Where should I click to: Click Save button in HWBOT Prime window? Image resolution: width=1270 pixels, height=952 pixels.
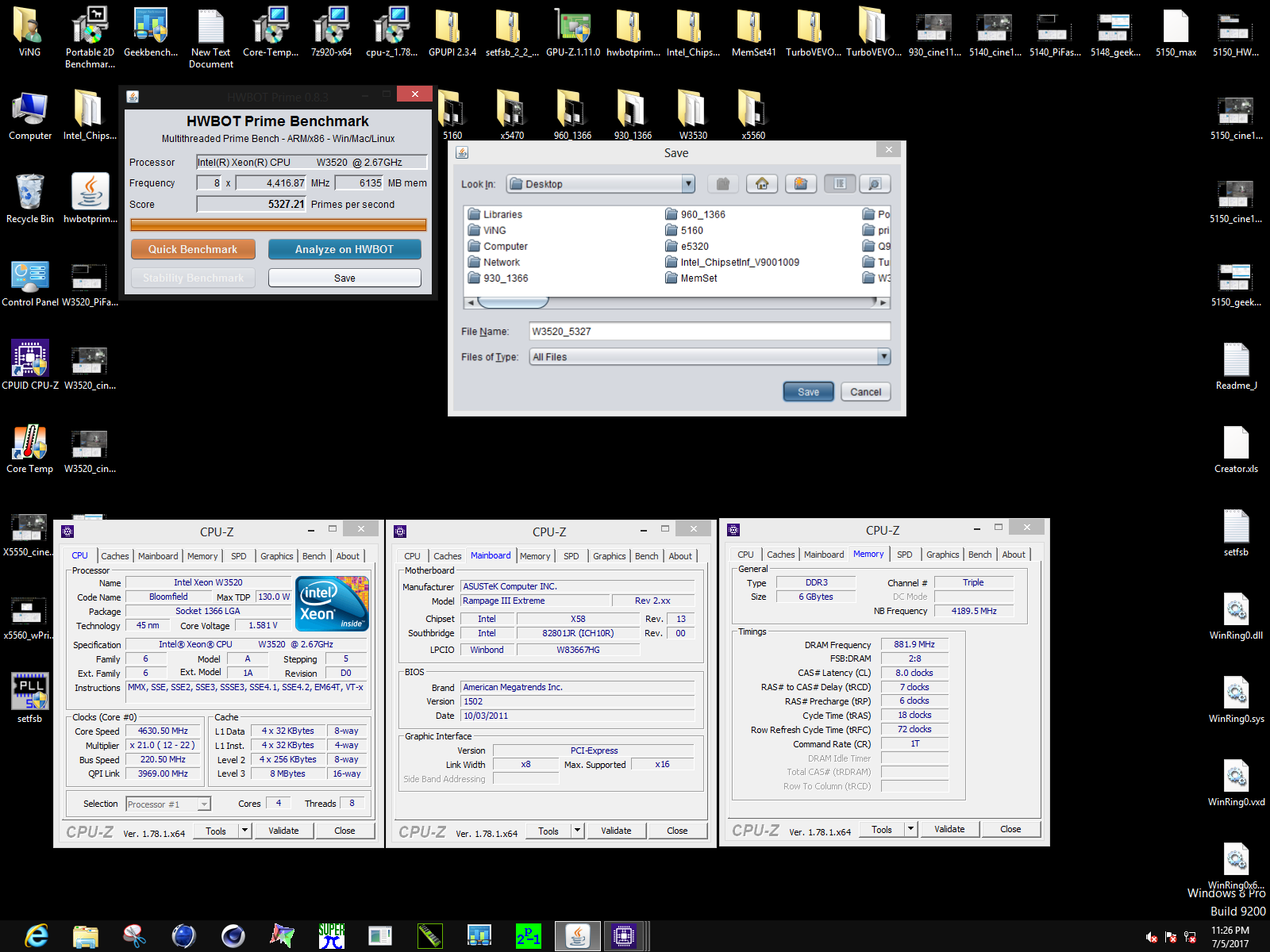coord(344,278)
